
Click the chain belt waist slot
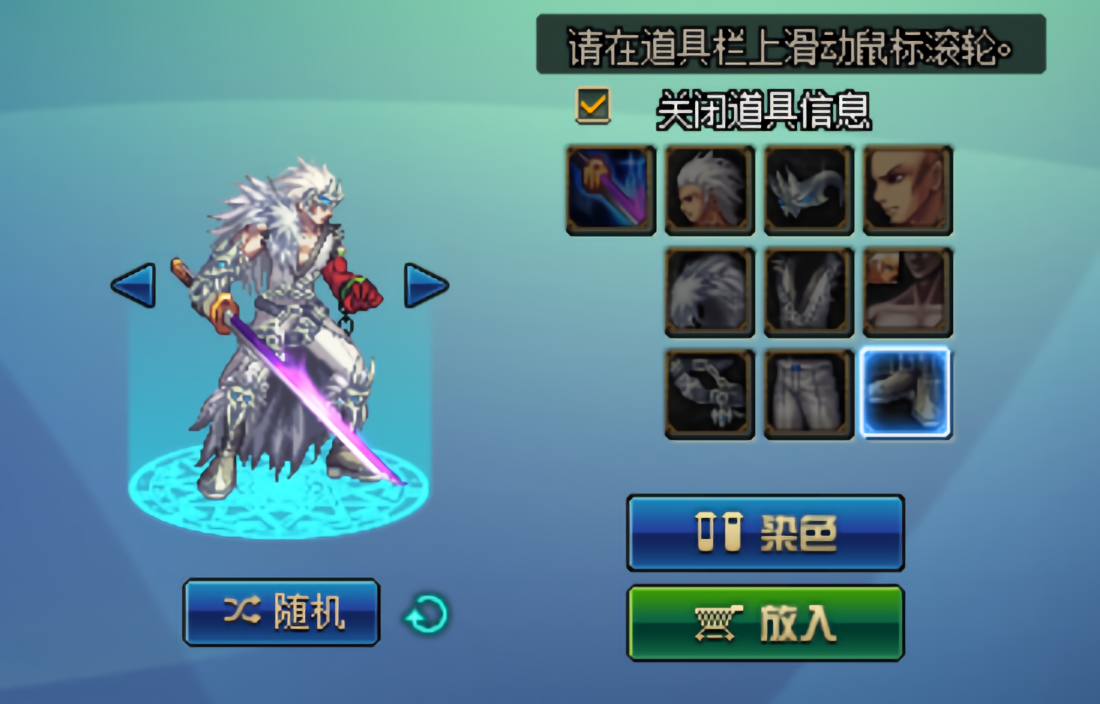(x=710, y=394)
